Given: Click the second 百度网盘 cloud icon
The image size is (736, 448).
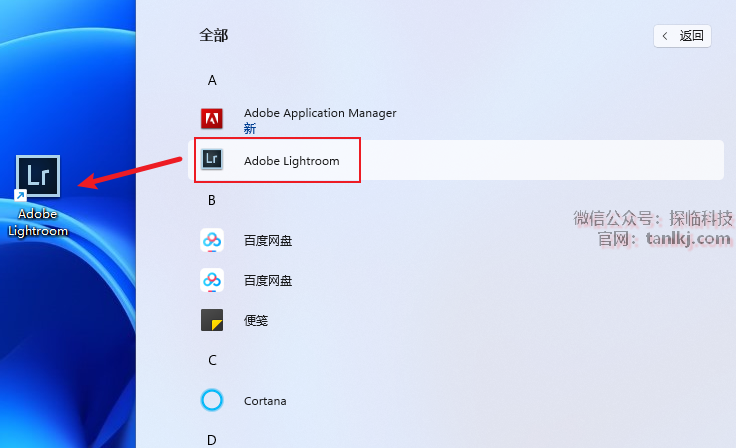Looking at the screenshot, I should [x=212, y=280].
